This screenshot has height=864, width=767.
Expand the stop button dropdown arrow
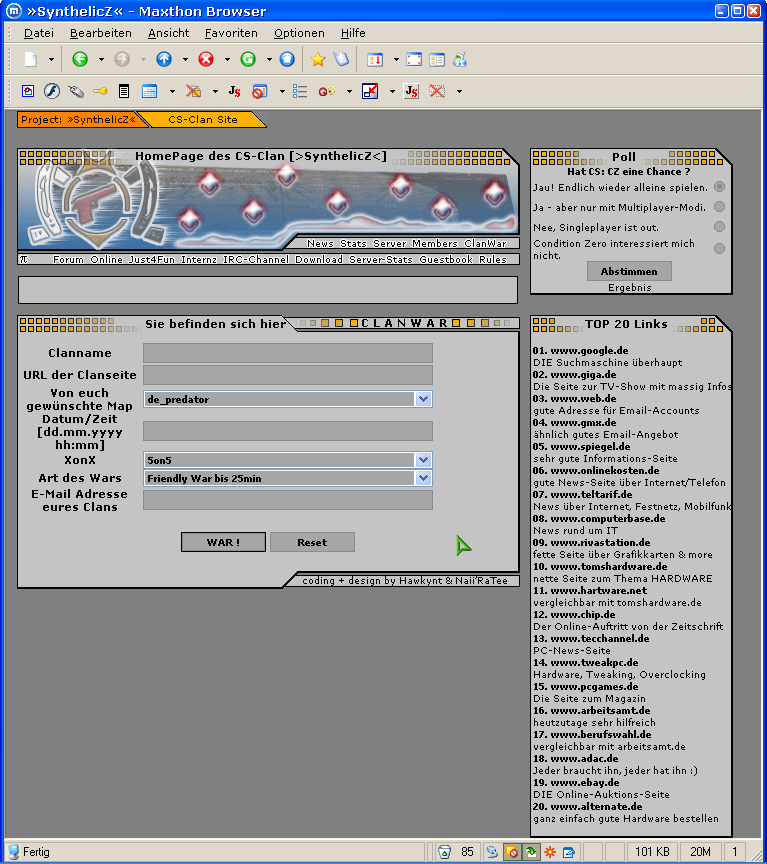click(227, 60)
